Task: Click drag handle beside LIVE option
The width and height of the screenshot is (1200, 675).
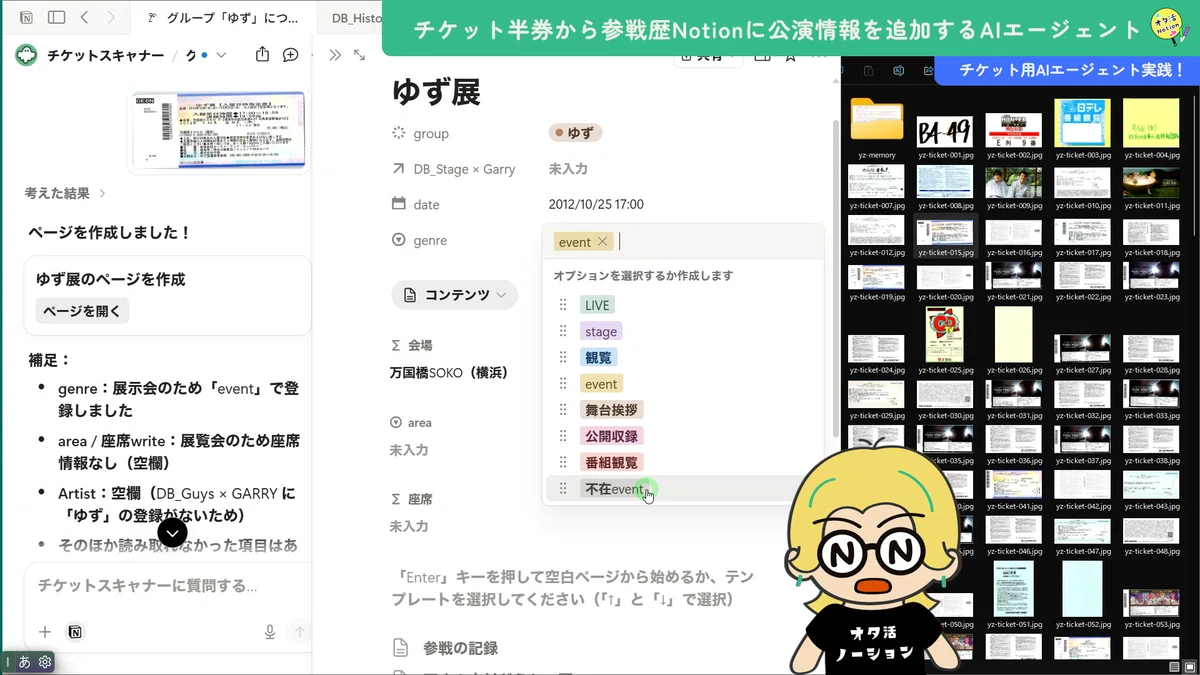Action: pos(563,305)
